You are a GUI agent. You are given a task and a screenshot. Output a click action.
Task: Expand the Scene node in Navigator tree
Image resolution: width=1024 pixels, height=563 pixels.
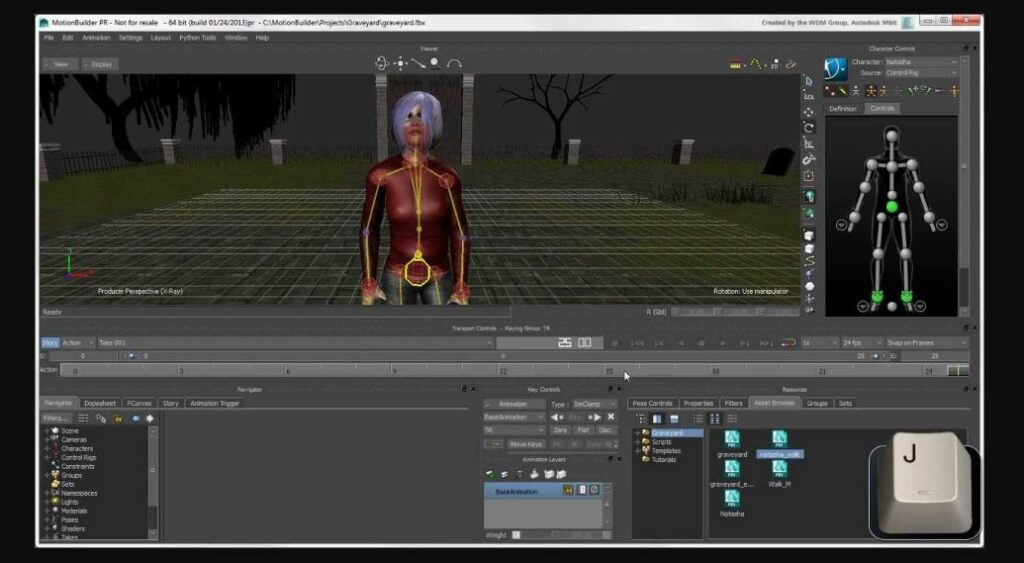[47, 431]
